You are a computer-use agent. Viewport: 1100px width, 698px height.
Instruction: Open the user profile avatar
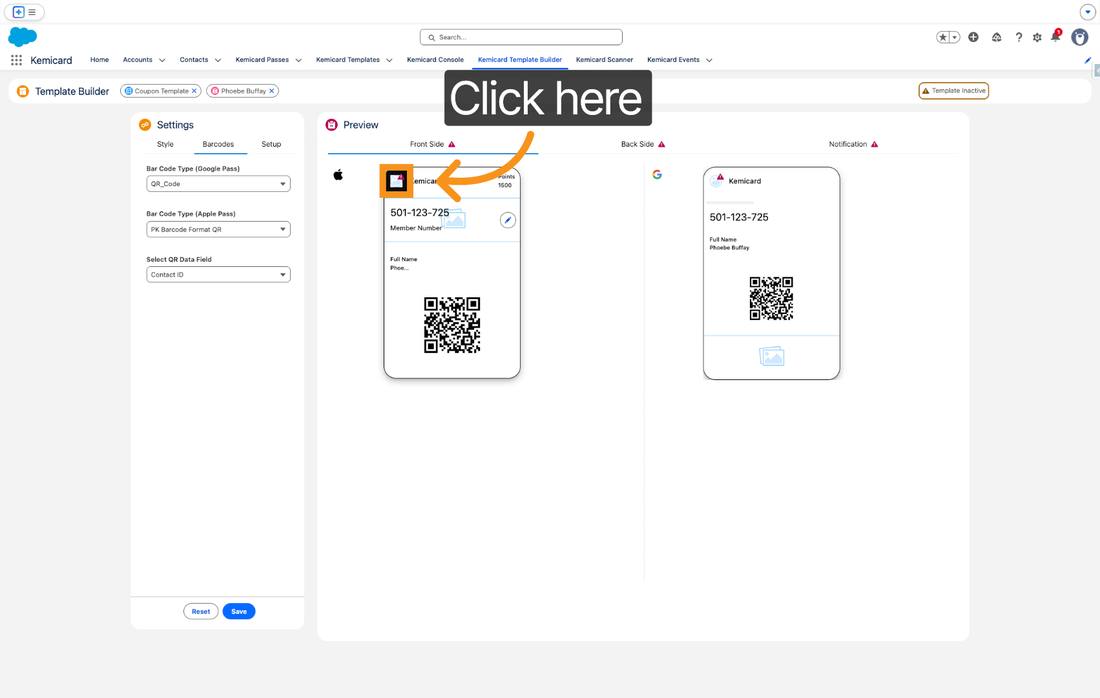(x=1080, y=37)
